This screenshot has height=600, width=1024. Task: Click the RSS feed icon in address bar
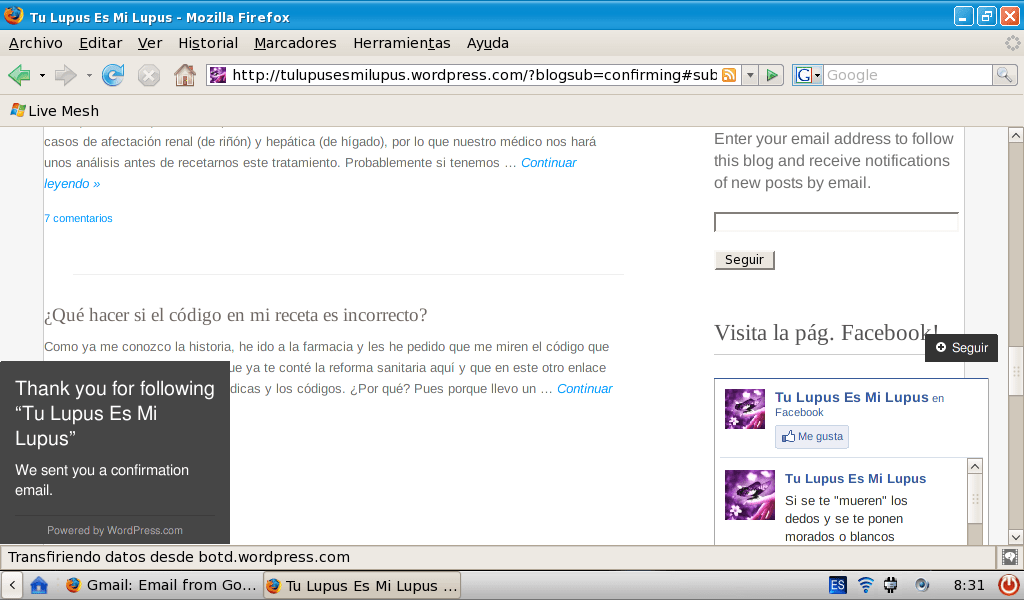pos(729,75)
